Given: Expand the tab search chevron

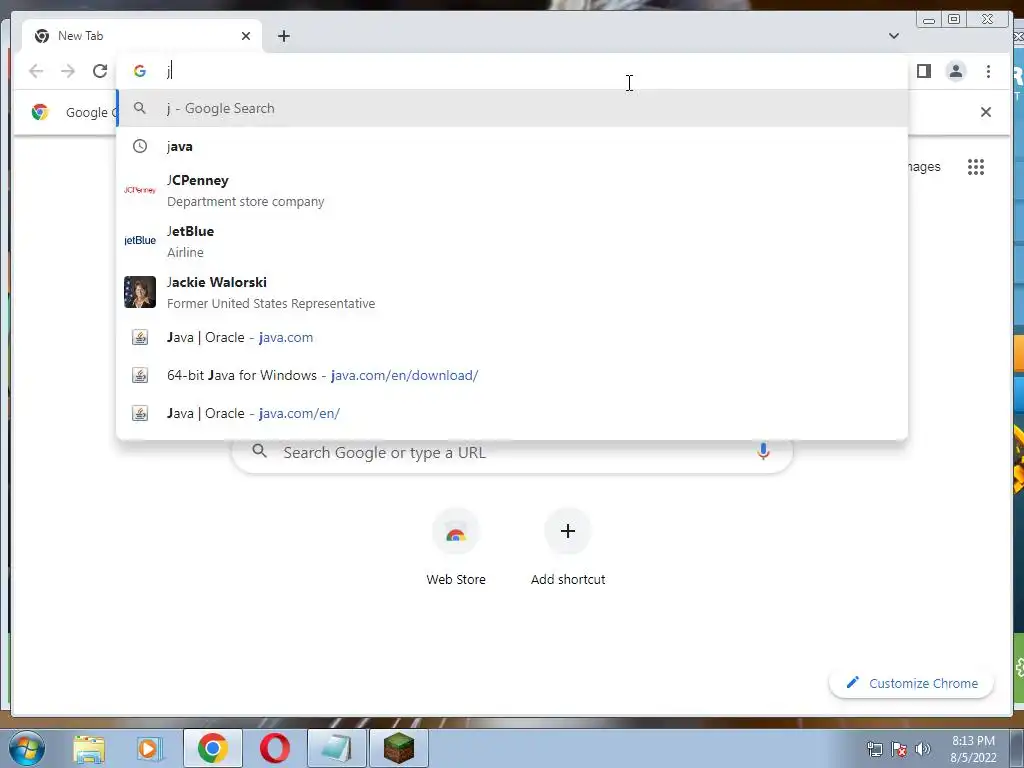Looking at the screenshot, I should (893, 36).
